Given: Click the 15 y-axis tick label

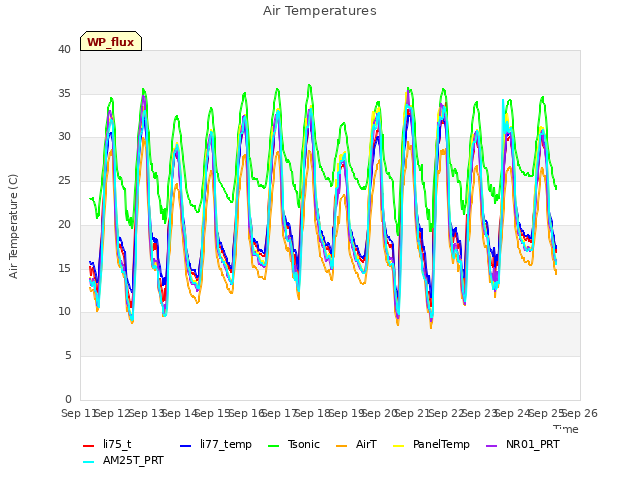Looking at the screenshot, I should click(x=64, y=268).
